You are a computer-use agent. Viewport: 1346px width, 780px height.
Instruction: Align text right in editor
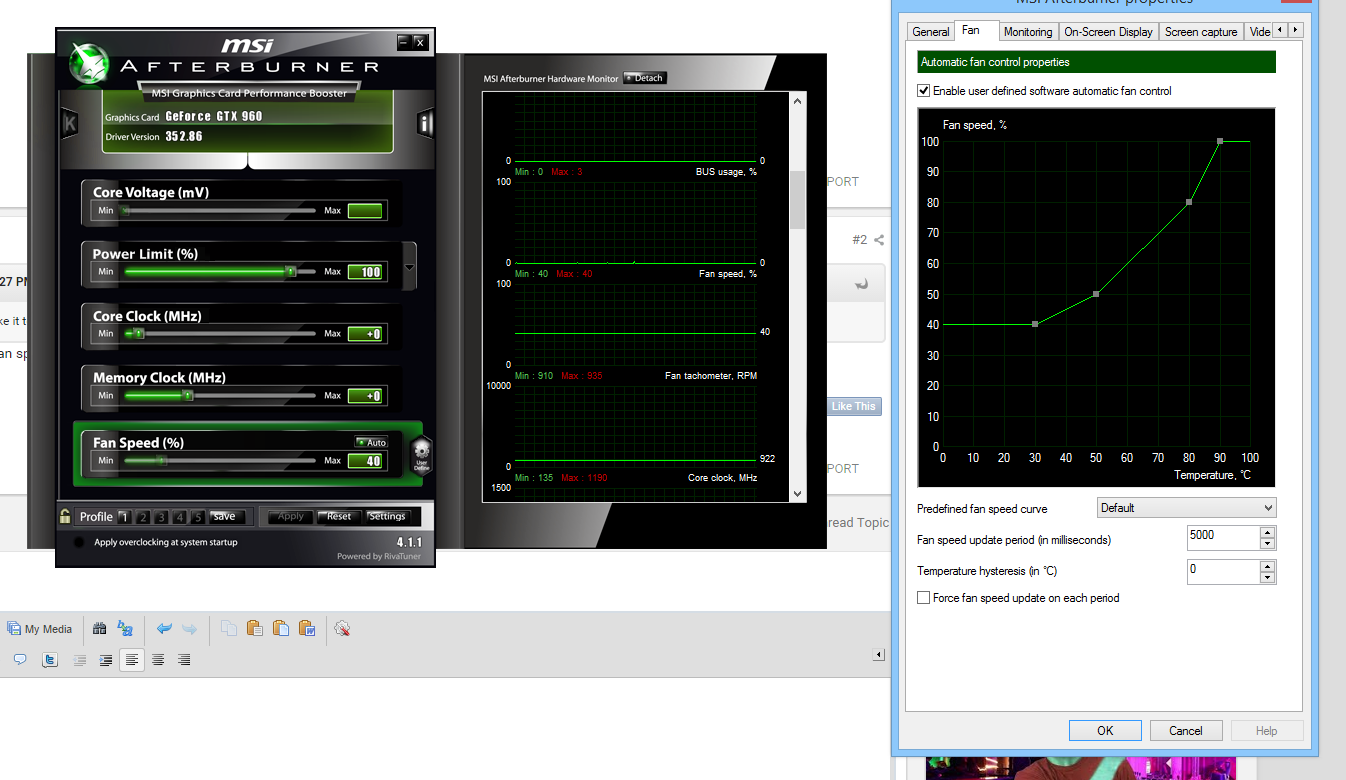[x=184, y=660]
